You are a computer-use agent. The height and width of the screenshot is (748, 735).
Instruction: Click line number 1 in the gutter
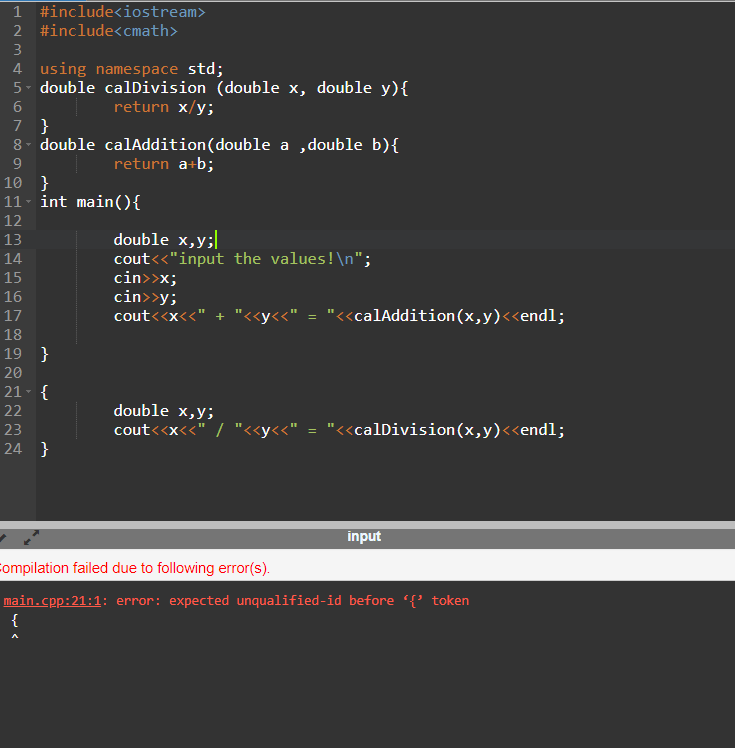click(17, 12)
